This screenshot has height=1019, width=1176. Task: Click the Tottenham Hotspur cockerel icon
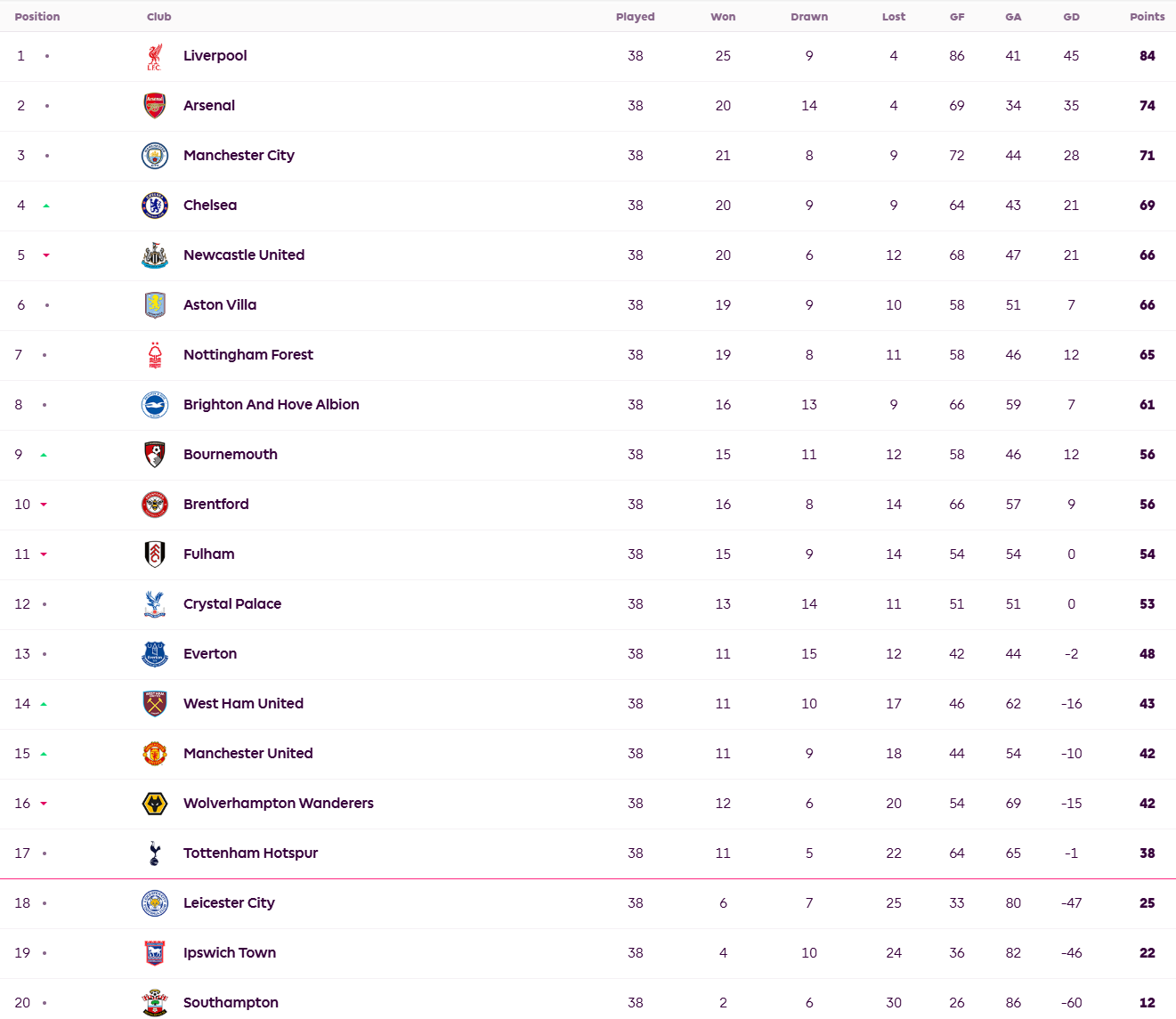coord(155,853)
